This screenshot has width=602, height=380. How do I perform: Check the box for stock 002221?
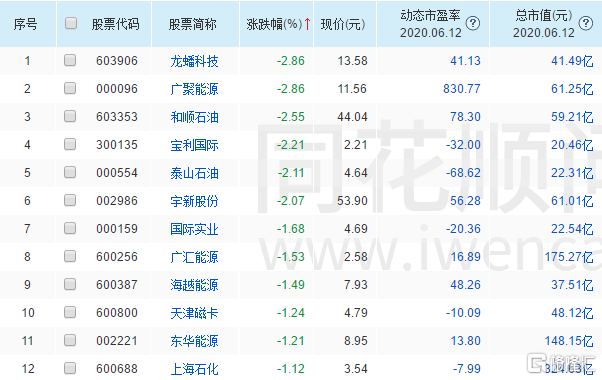(70, 340)
